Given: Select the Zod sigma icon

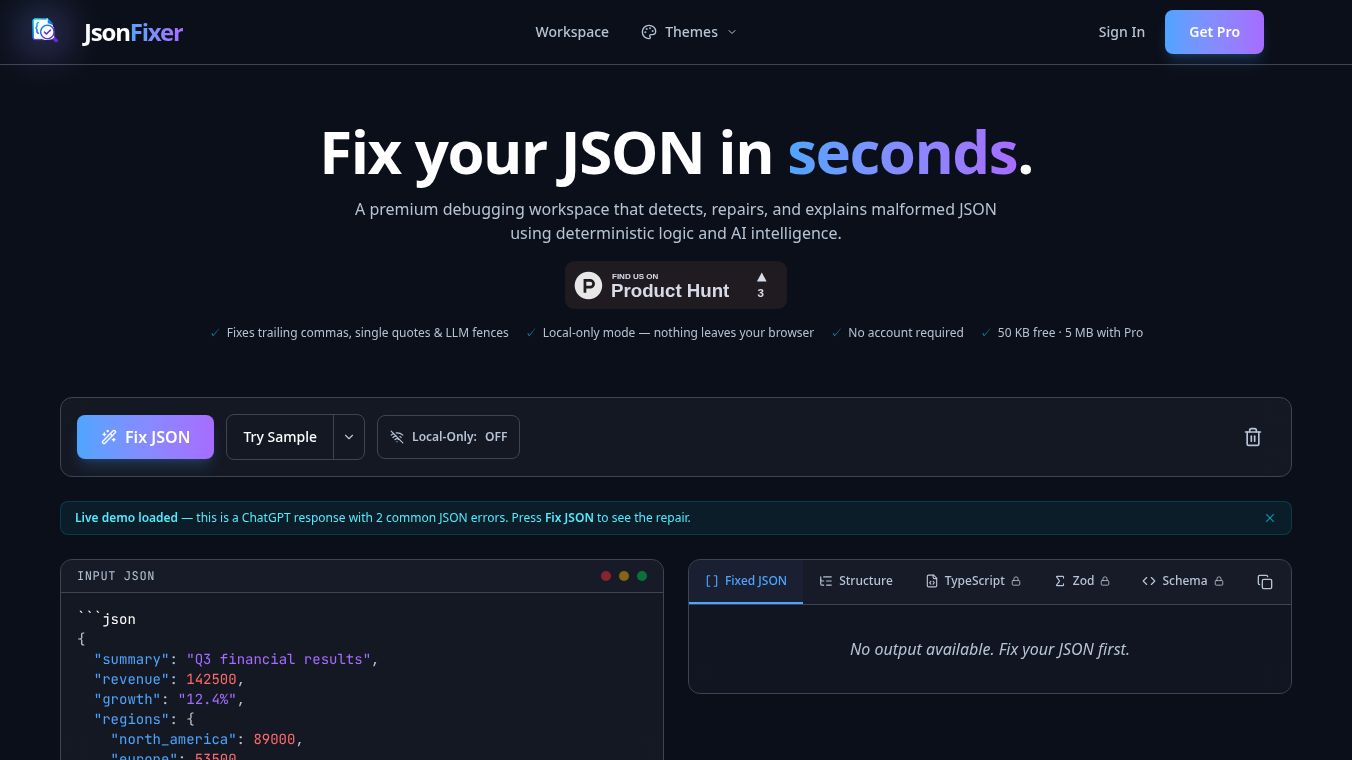Looking at the screenshot, I should click(1059, 581).
